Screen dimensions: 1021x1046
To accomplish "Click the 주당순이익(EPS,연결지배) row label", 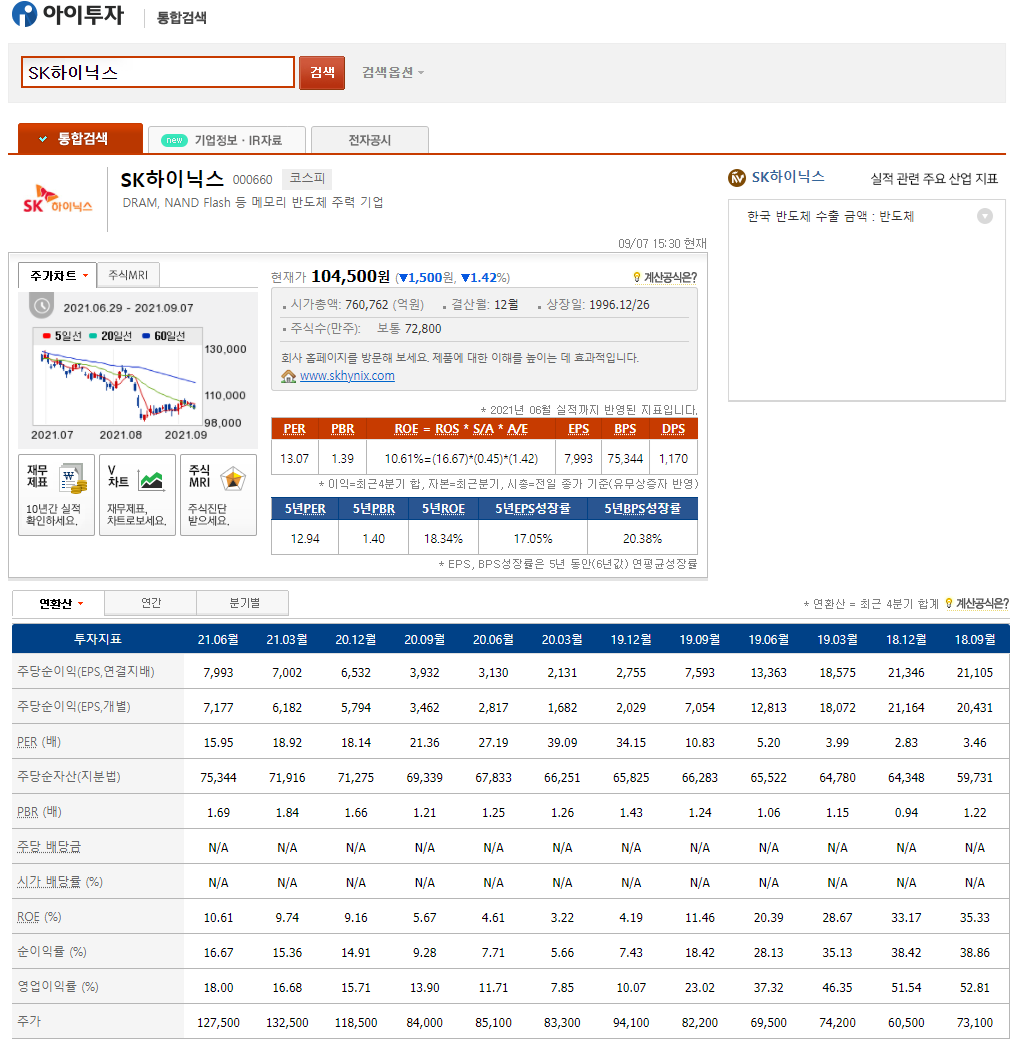I will pos(85,672).
